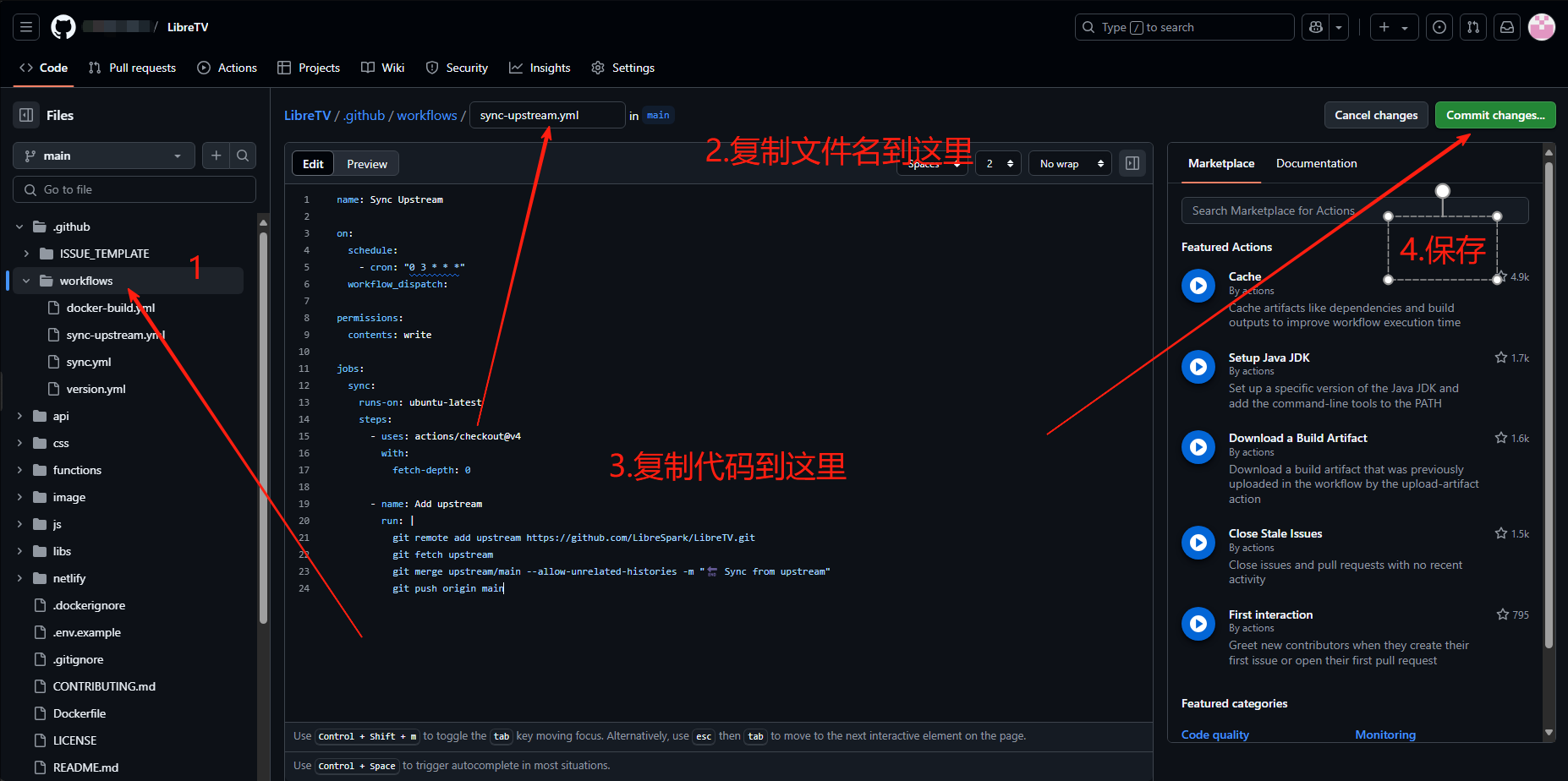Open the global navigation hamburger menu

click(26, 27)
